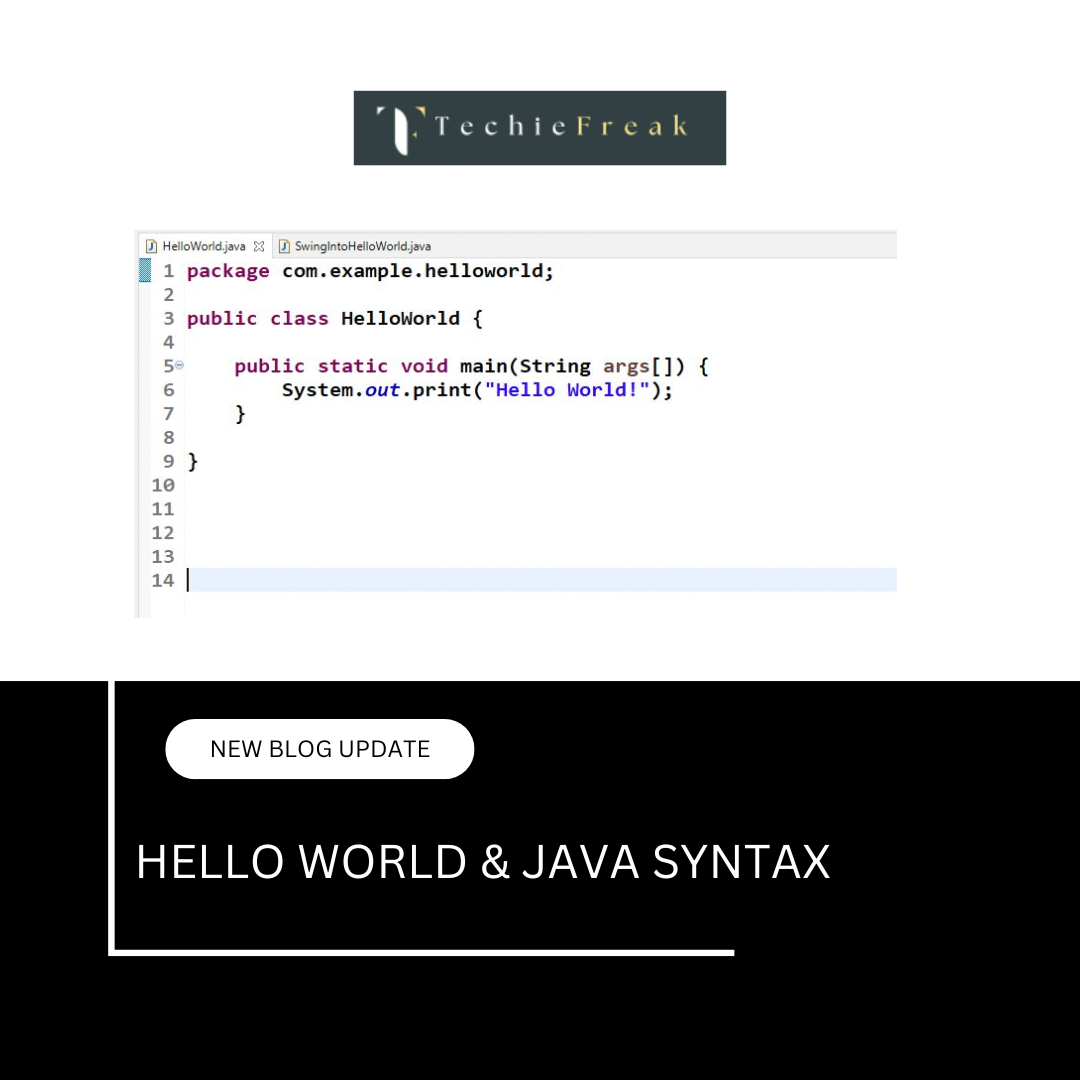This screenshot has height=1080, width=1080.
Task: Click line number 14 in the gutter
Action: point(163,581)
